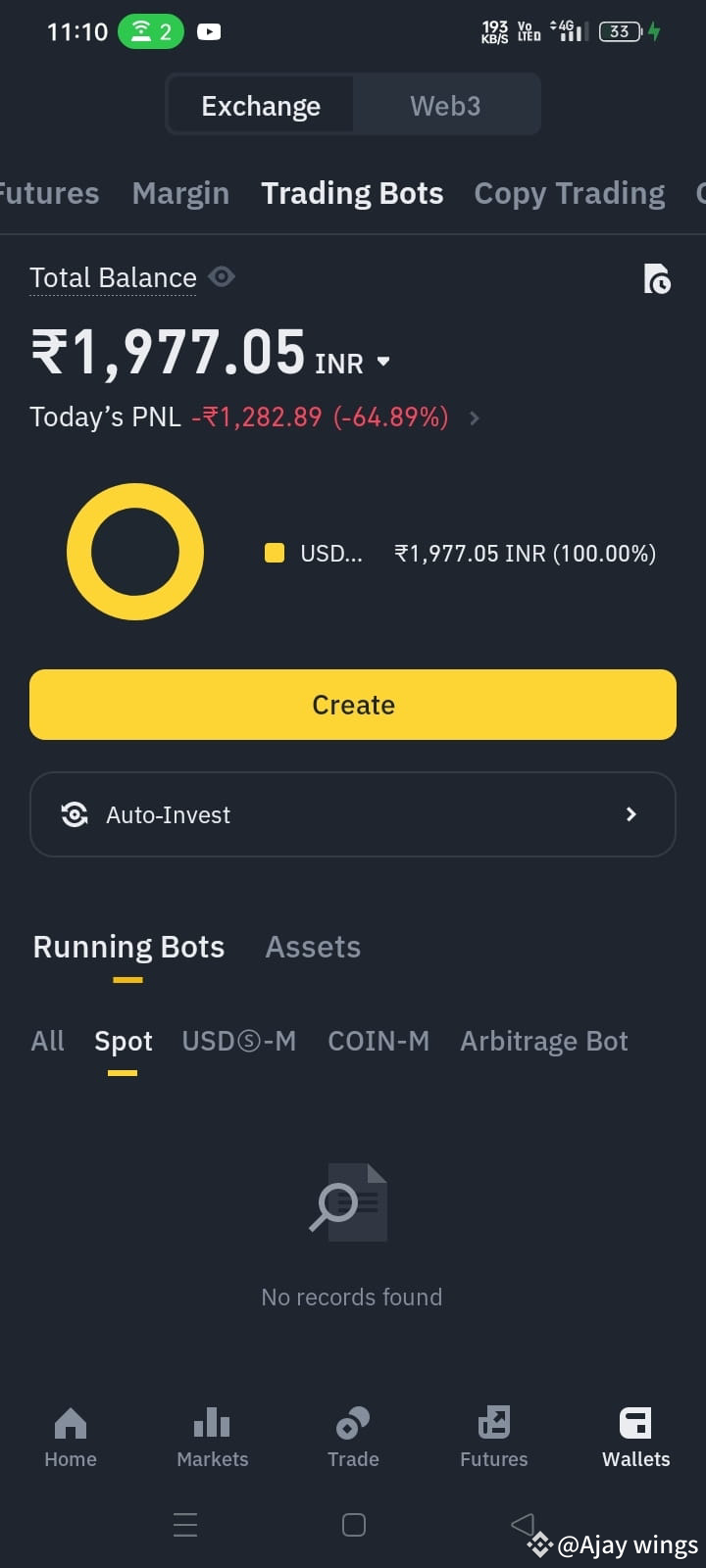Tap the donut chart showing asset allocation
Viewport: 706px width, 1568px height.
pos(135,552)
